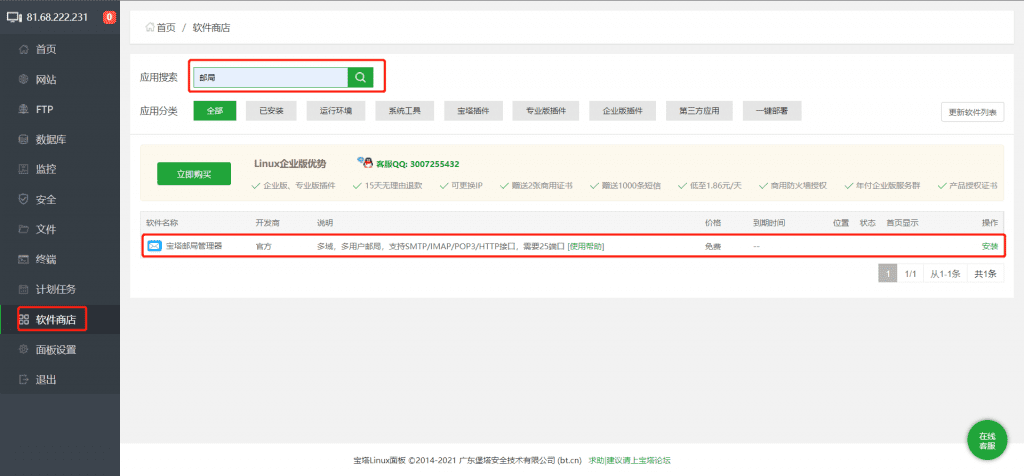Screen dimensions: 1024x476
Task: Focus the 应用搜索 input field
Action: [269, 77]
